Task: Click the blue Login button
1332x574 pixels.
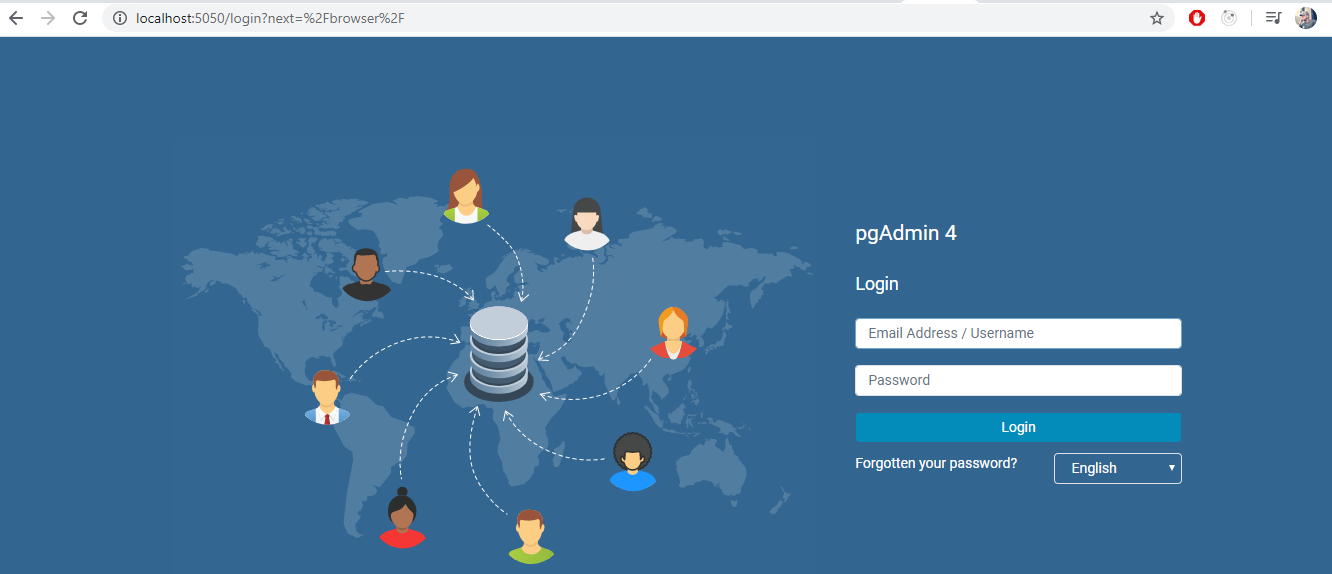Action: 1018,427
